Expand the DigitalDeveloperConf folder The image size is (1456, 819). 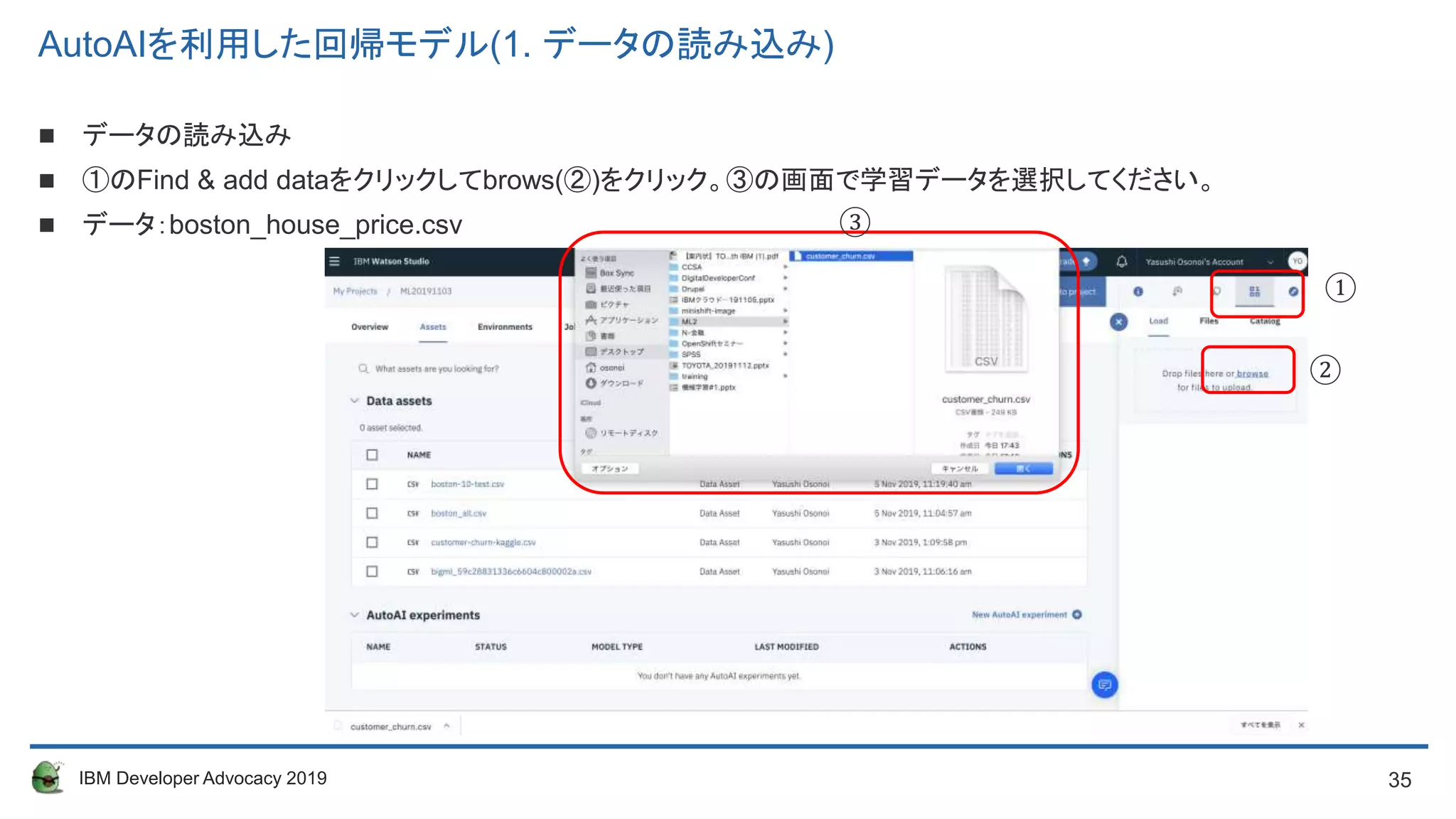786,278
